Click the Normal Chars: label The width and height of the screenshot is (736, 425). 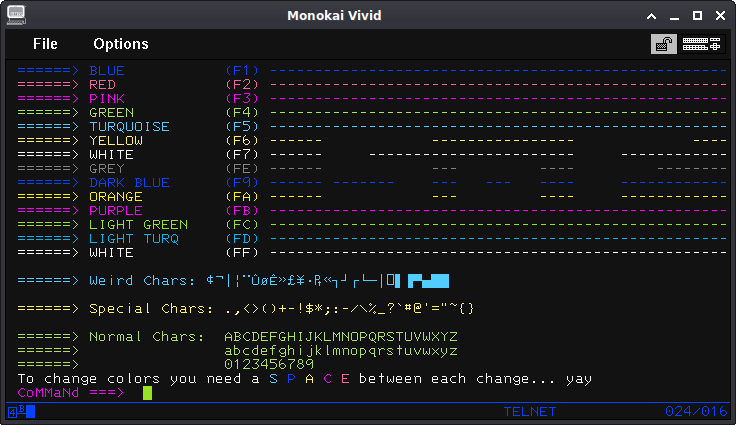click(x=147, y=337)
